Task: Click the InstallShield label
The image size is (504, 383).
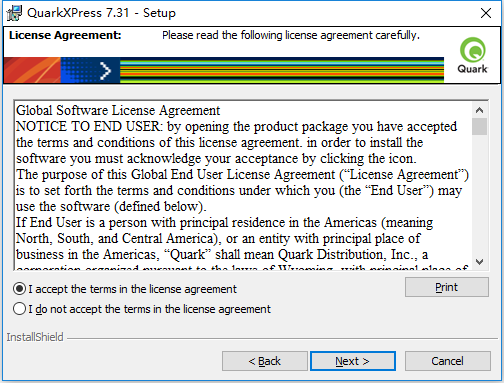Action: pyautogui.click(x=35, y=337)
